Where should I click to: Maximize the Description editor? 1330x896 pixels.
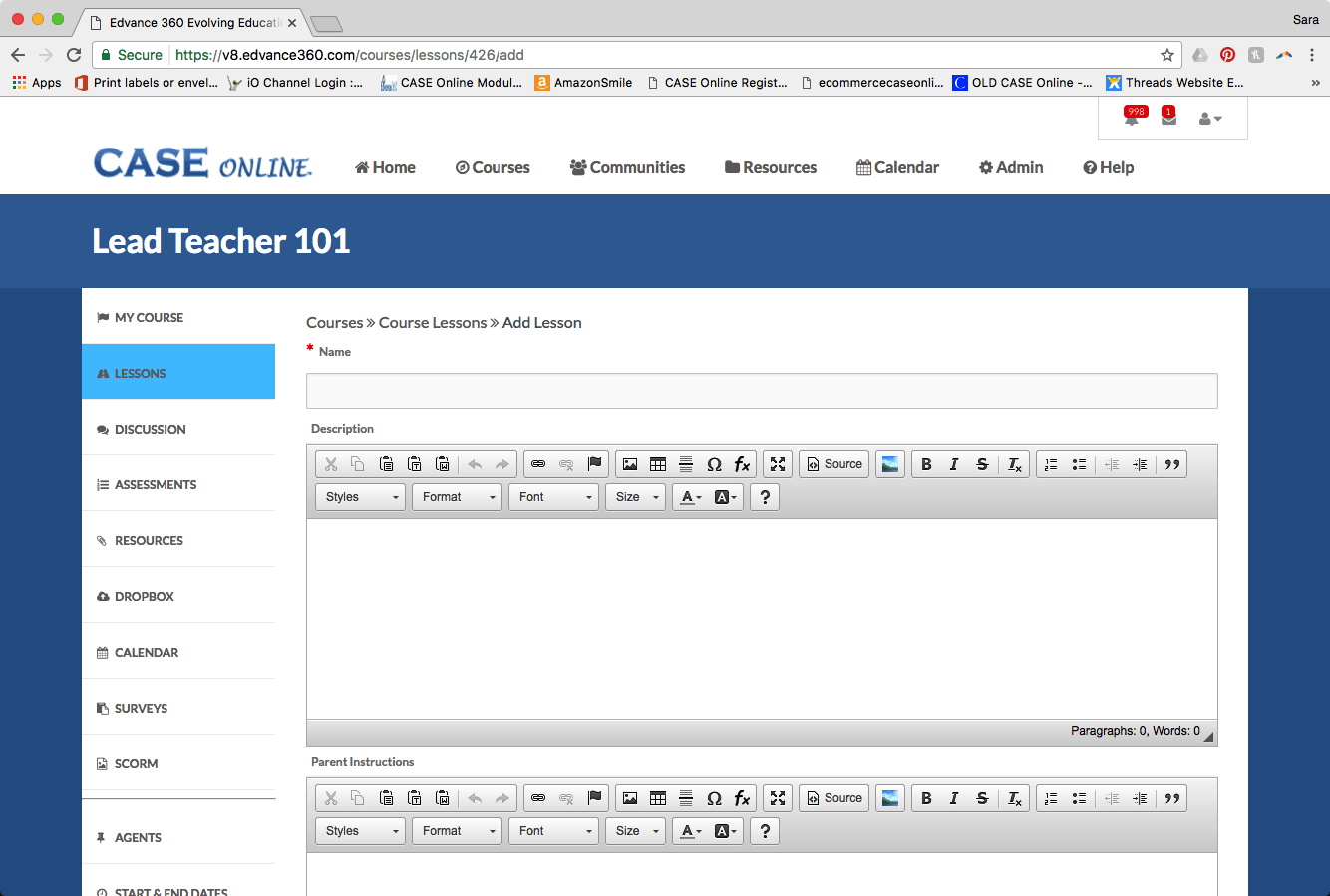coord(778,464)
